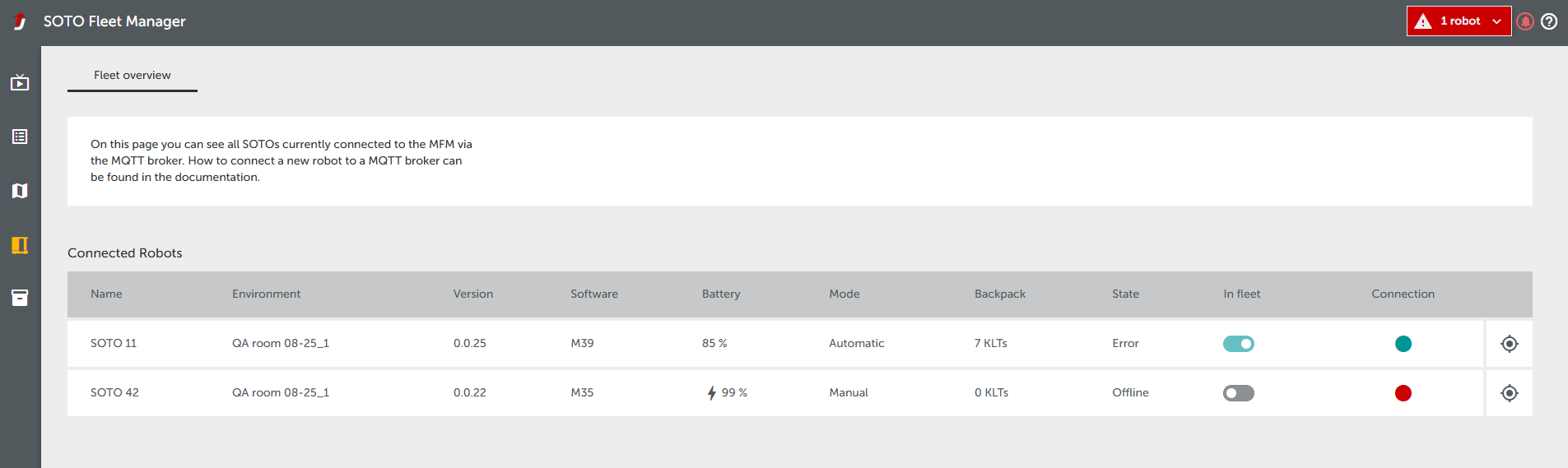Sort by the Battery column header
Viewport: 1568px width, 468px height.
[x=721, y=294]
